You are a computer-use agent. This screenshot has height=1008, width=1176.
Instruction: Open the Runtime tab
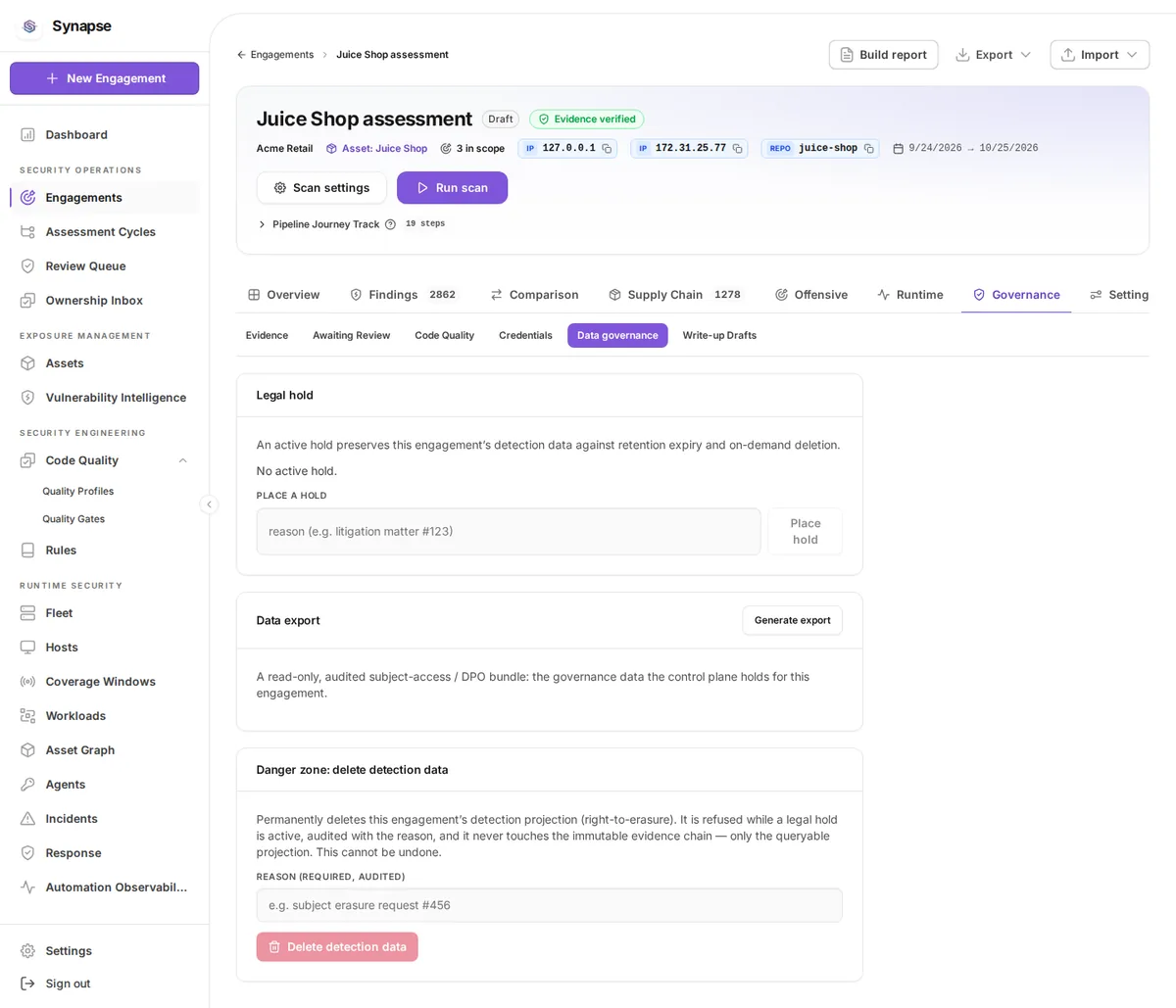pos(910,295)
